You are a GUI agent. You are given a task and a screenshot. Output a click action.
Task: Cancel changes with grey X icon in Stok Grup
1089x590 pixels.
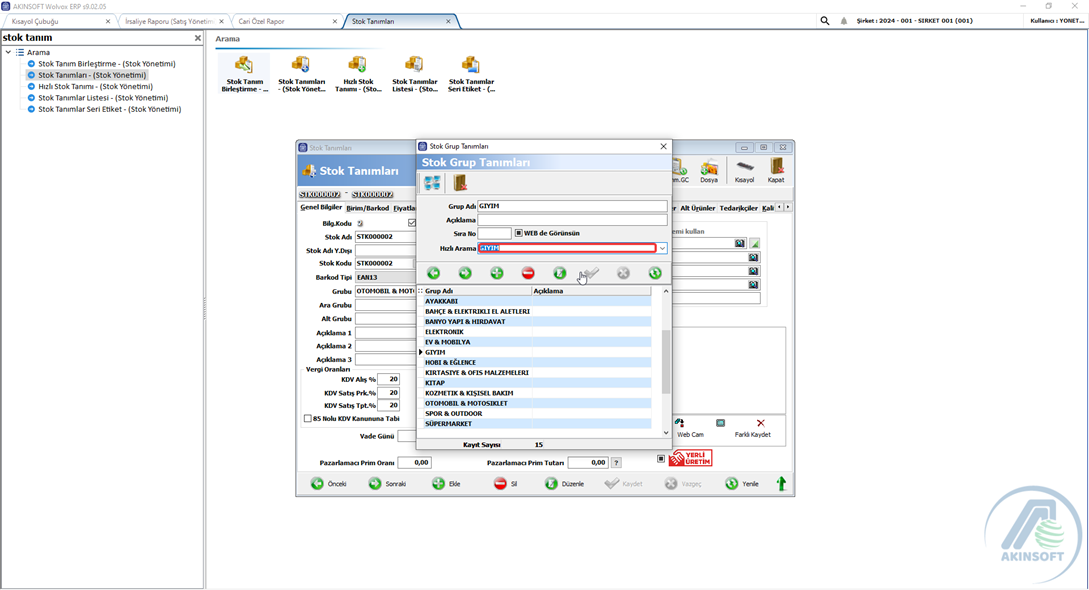pyautogui.click(x=623, y=273)
